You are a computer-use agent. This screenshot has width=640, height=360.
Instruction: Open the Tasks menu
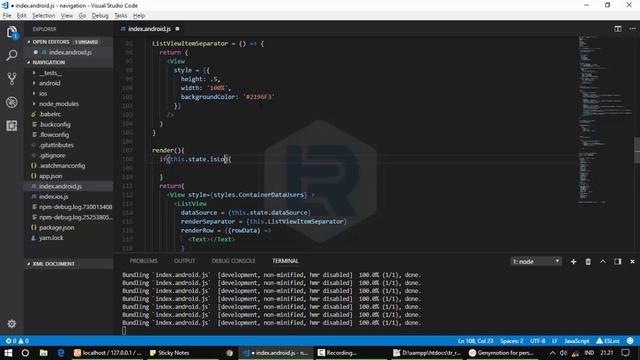click(120, 16)
